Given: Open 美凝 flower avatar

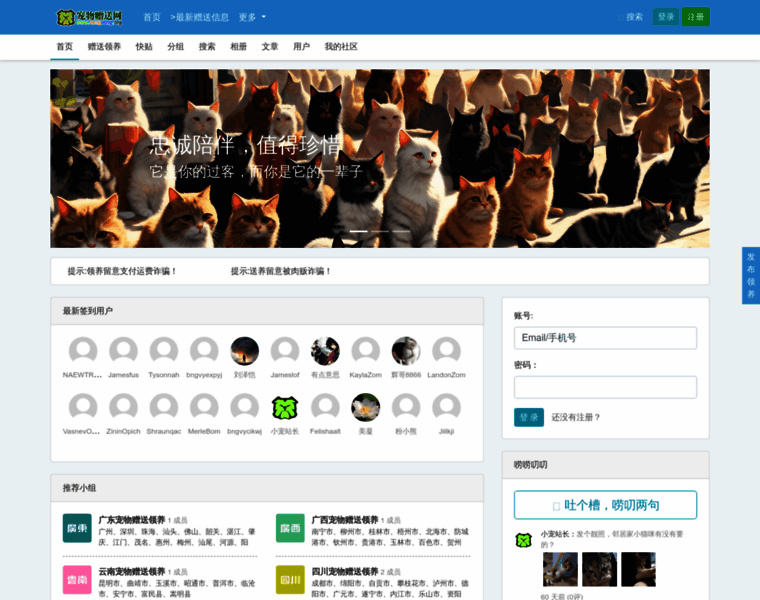Looking at the screenshot, I should tap(365, 408).
